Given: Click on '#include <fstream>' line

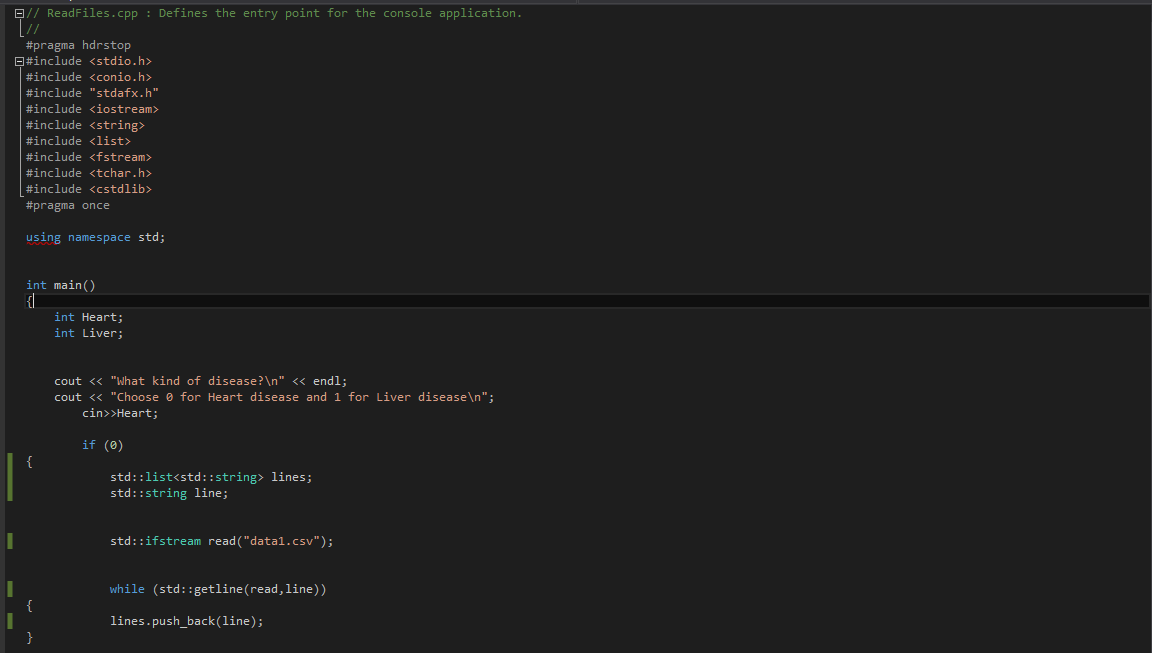Looking at the screenshot, I should pyautogui.click(x=89, y=157).
